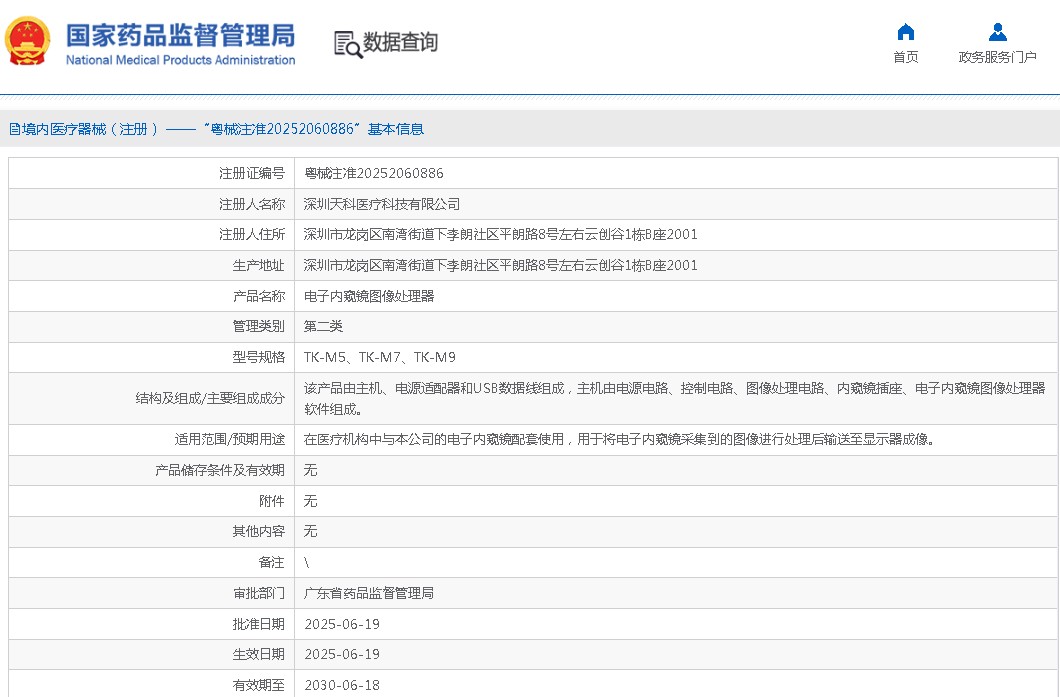
Task: Select 深圳天科医疗科技有限公司 company name
Action: pos(382,204)
